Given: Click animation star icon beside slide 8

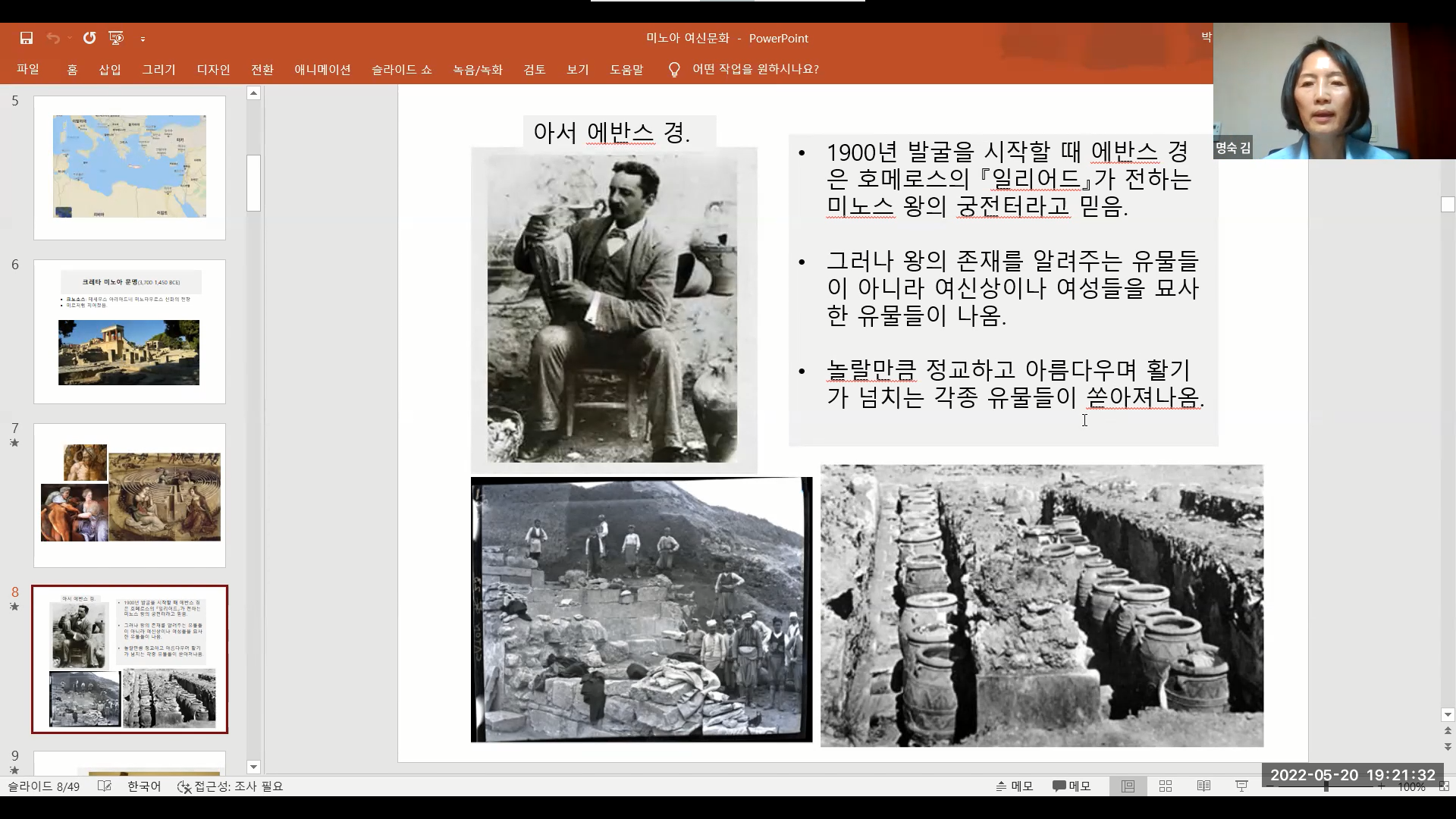Looking at the screenshot, I should pyautogui.click(x=14, y=607).
